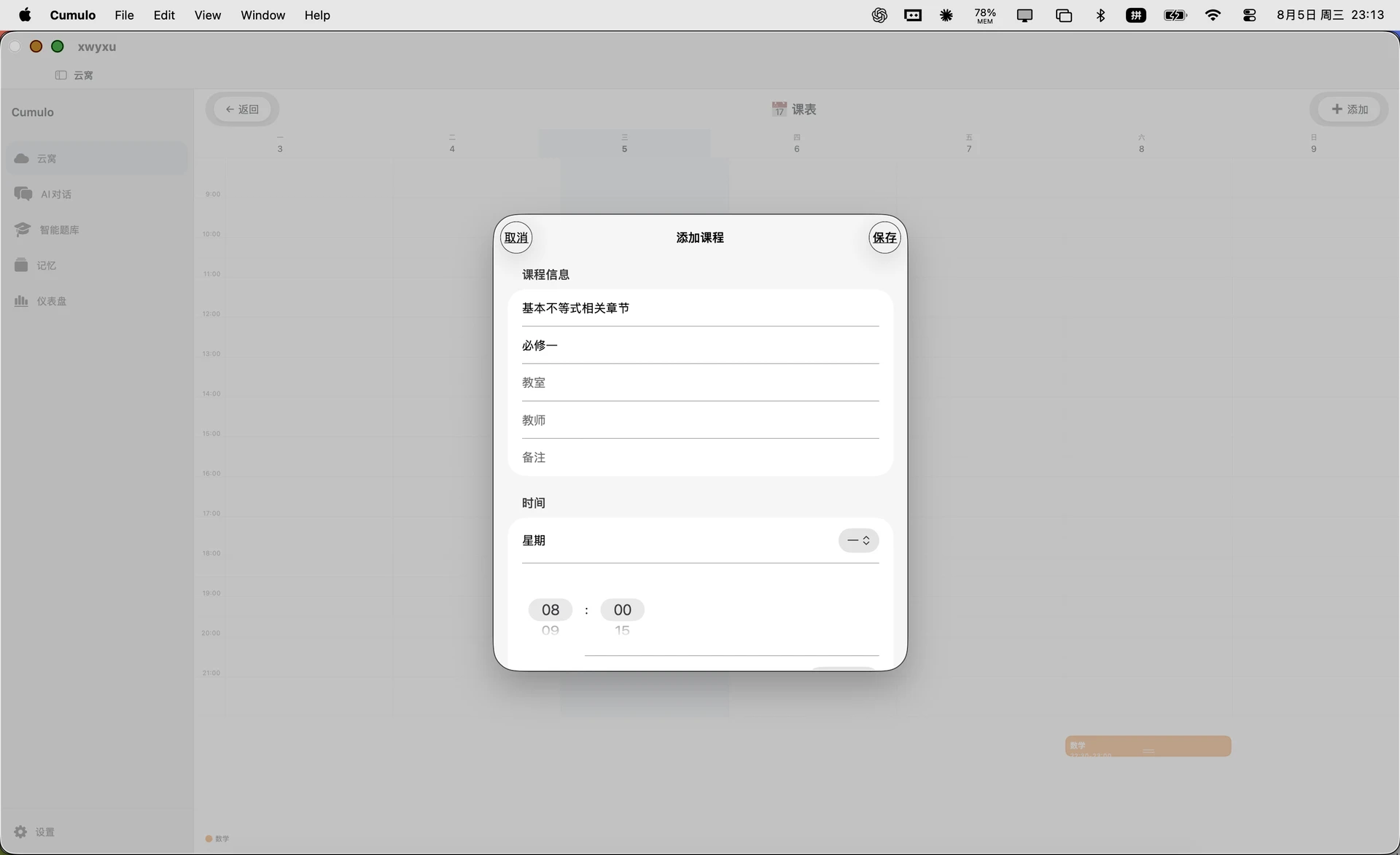
Task: Select the orange 数学 course block
Action: coord(1148,746)
